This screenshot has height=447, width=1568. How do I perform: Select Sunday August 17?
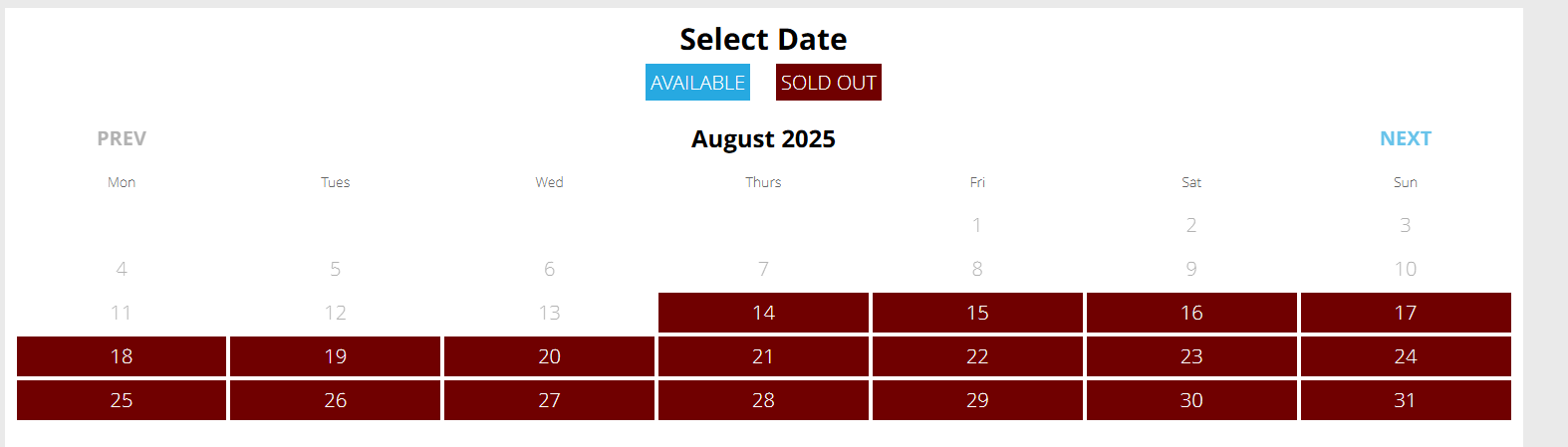(1405, 313)
